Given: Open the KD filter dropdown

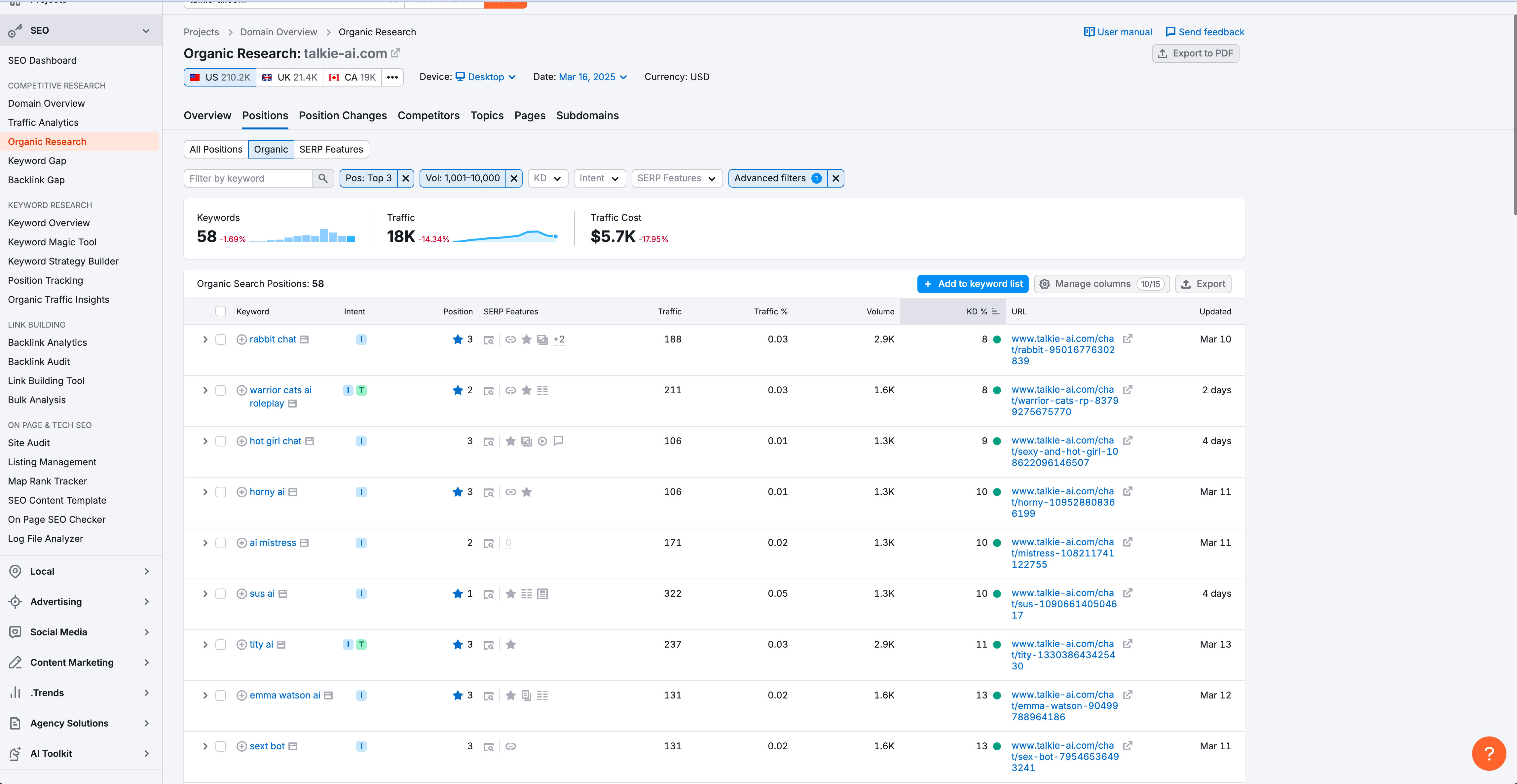Looking at the screenshot, I should pyautogui.click(x=548, y=178).
